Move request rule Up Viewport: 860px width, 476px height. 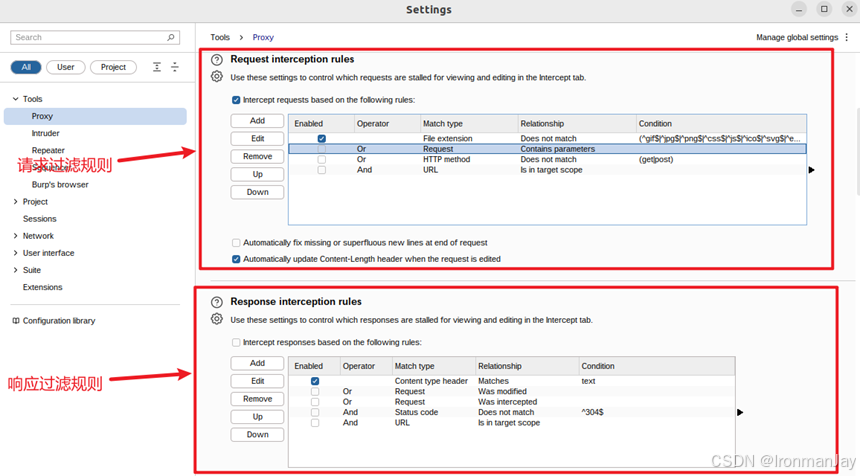click(x=257, y=174)
